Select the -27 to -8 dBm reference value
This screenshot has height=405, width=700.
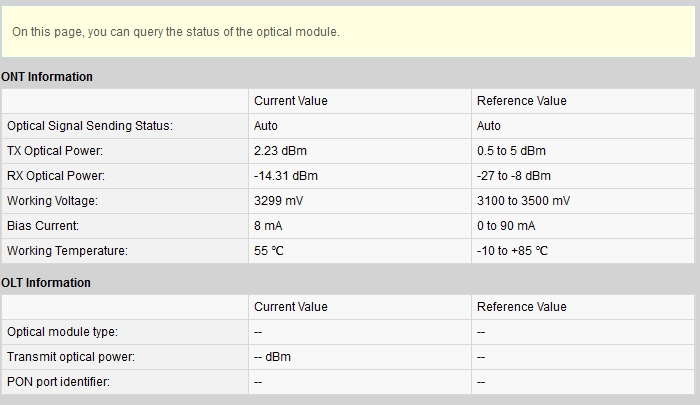[x=514, y=176]
